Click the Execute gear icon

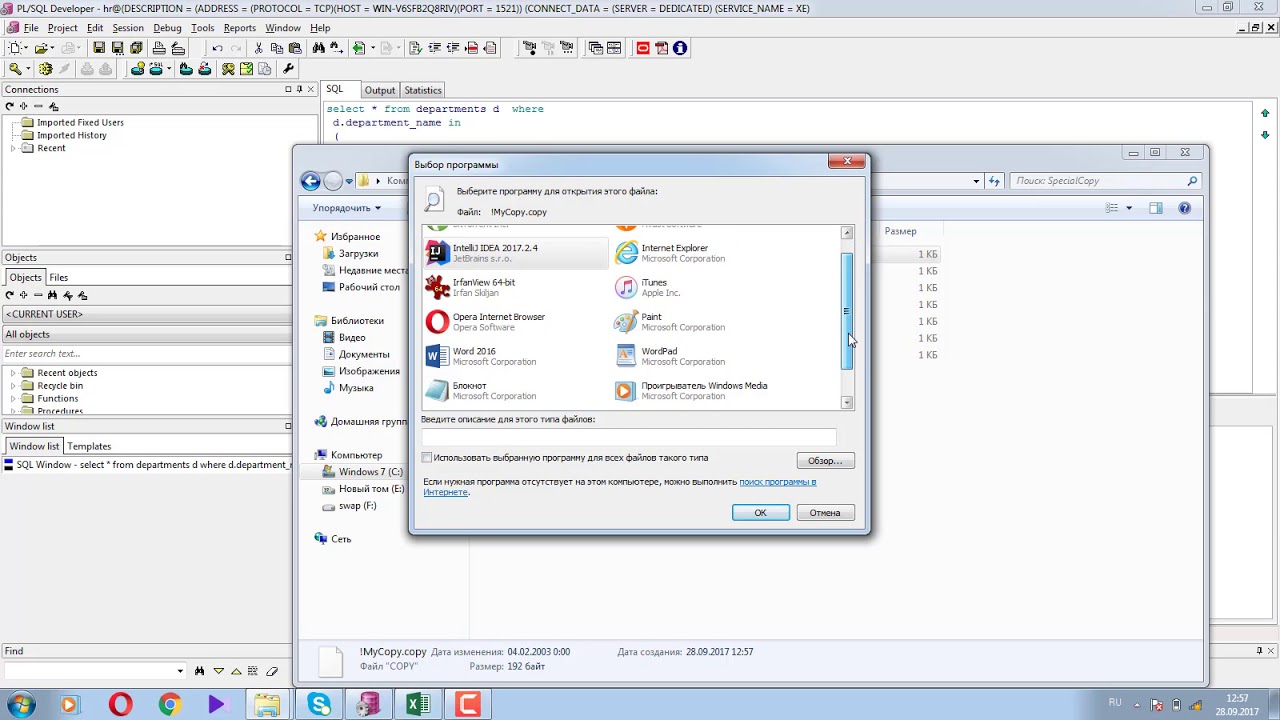[x=45, y=69]
